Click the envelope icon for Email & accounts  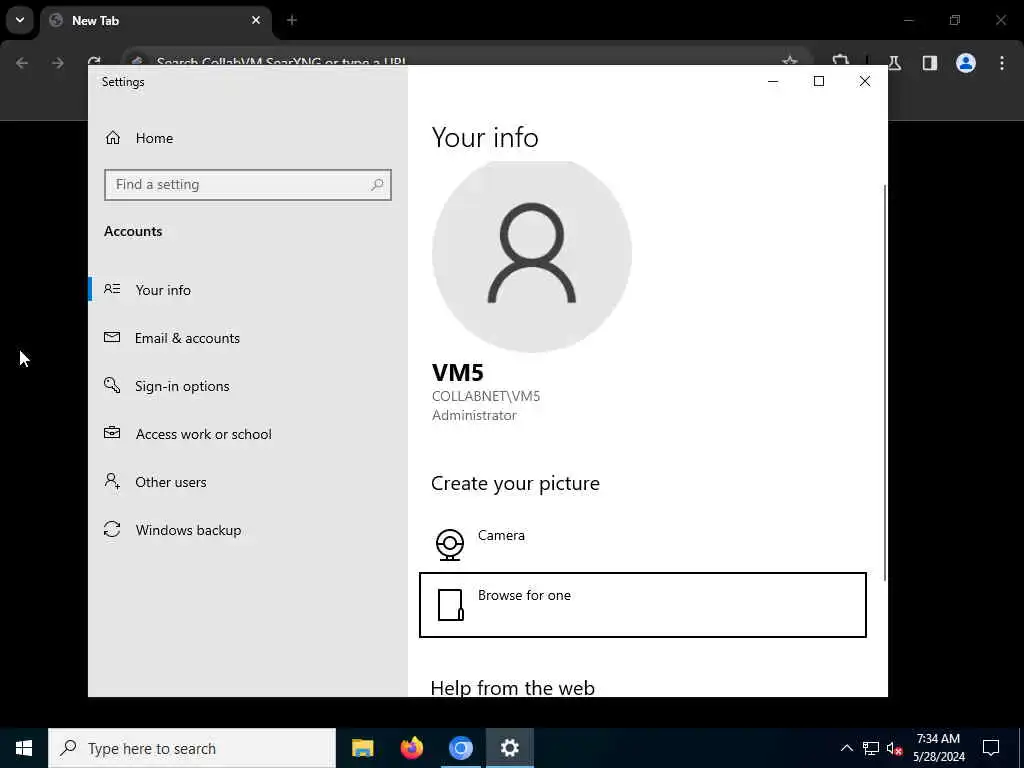coord(112,337)
